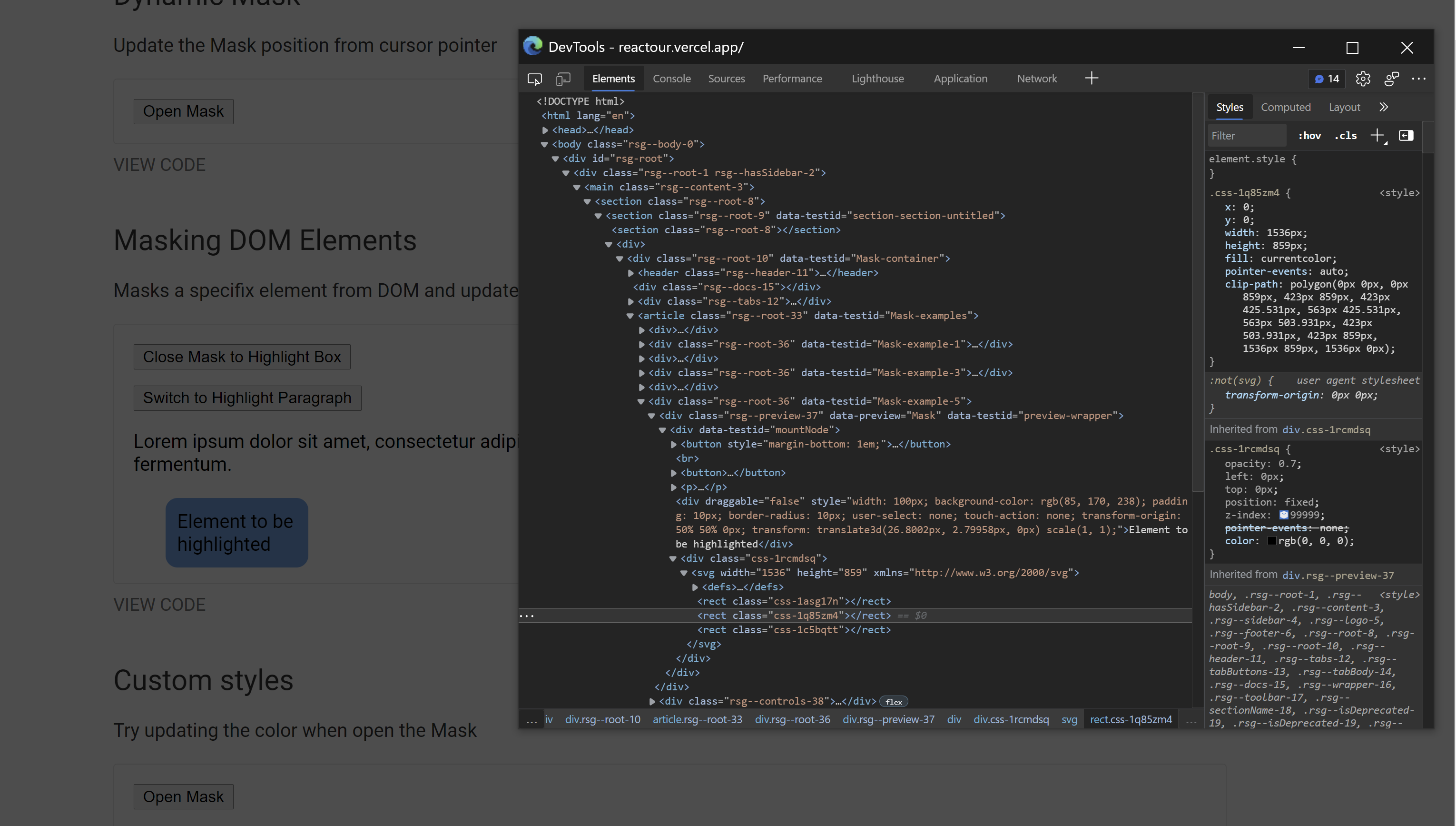Click Open Mask under Custom styles
The height and width of the screenshot is (826, 1456).
point(183,796)
